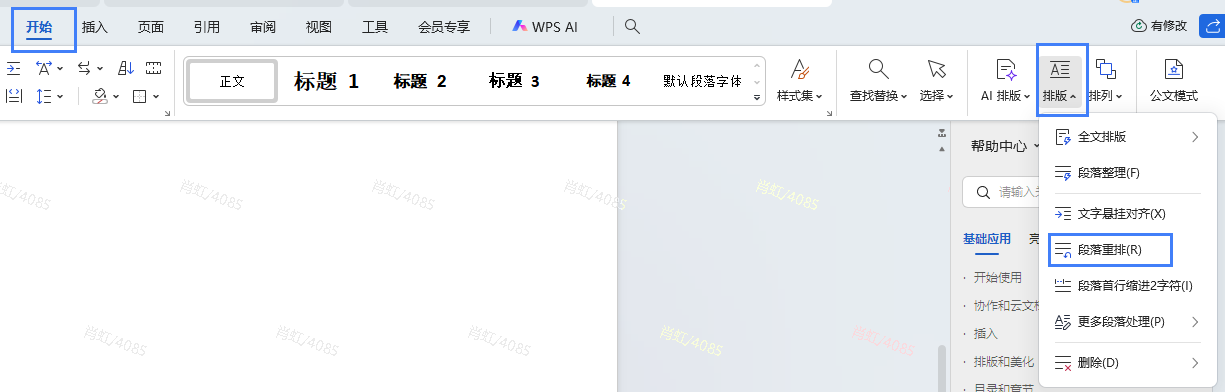Click the 查找替换 magnifier icon
The width and height of the screenshot is (1225, 392).
pyautogui.click(x=878, y=69)
